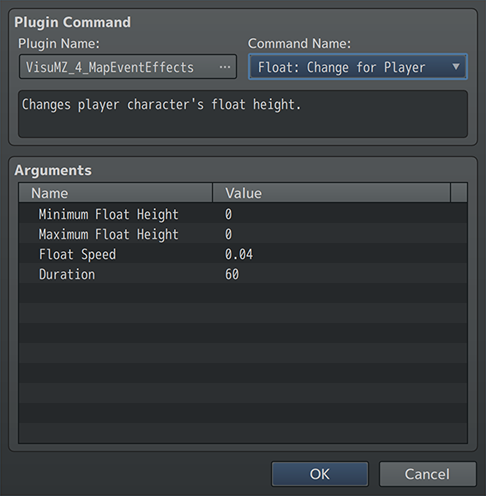
Task: Click the command description text box
Action: pyautogui.click(x=243, y=114)
